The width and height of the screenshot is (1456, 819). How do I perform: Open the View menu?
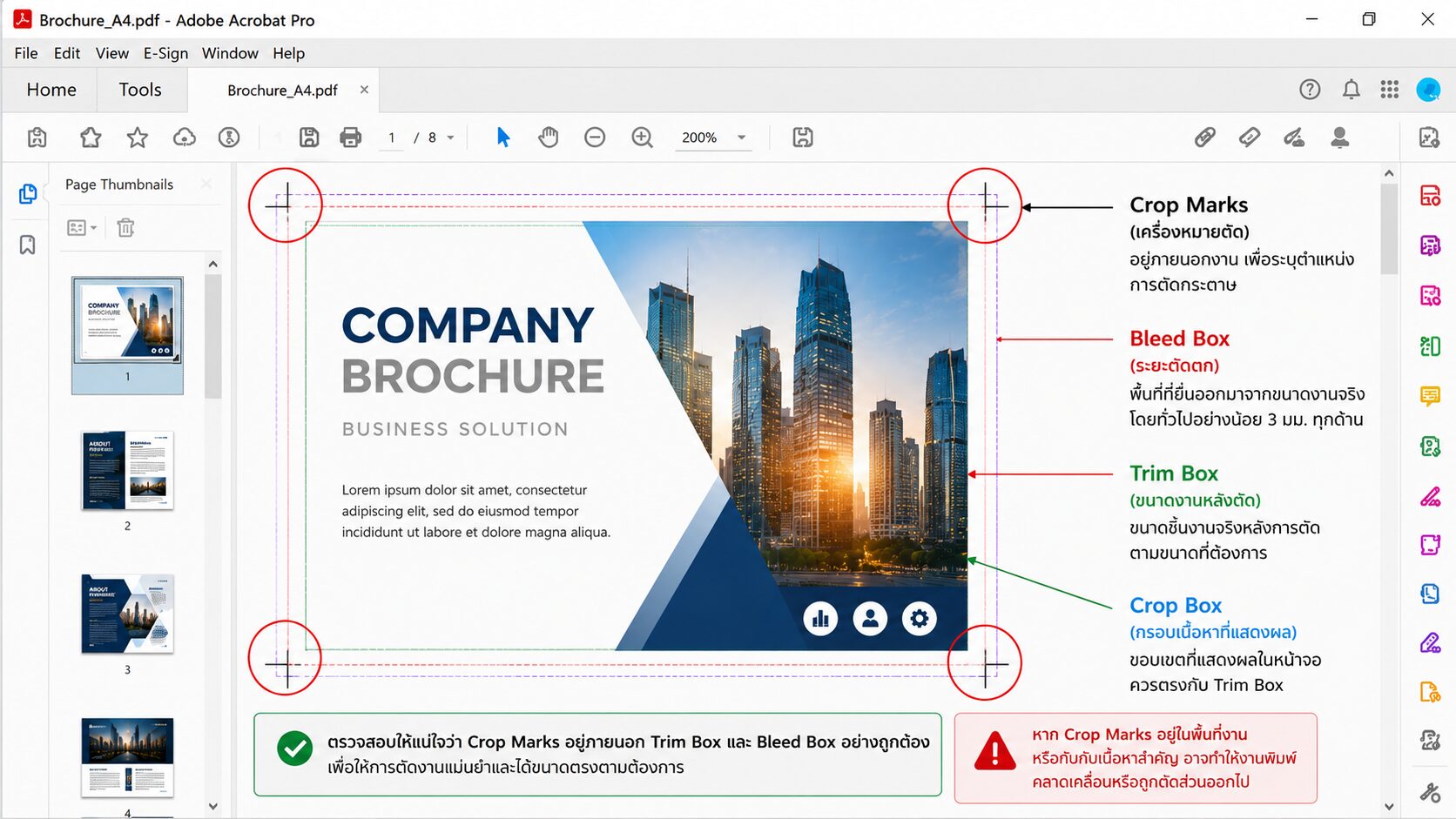[112, 53]
